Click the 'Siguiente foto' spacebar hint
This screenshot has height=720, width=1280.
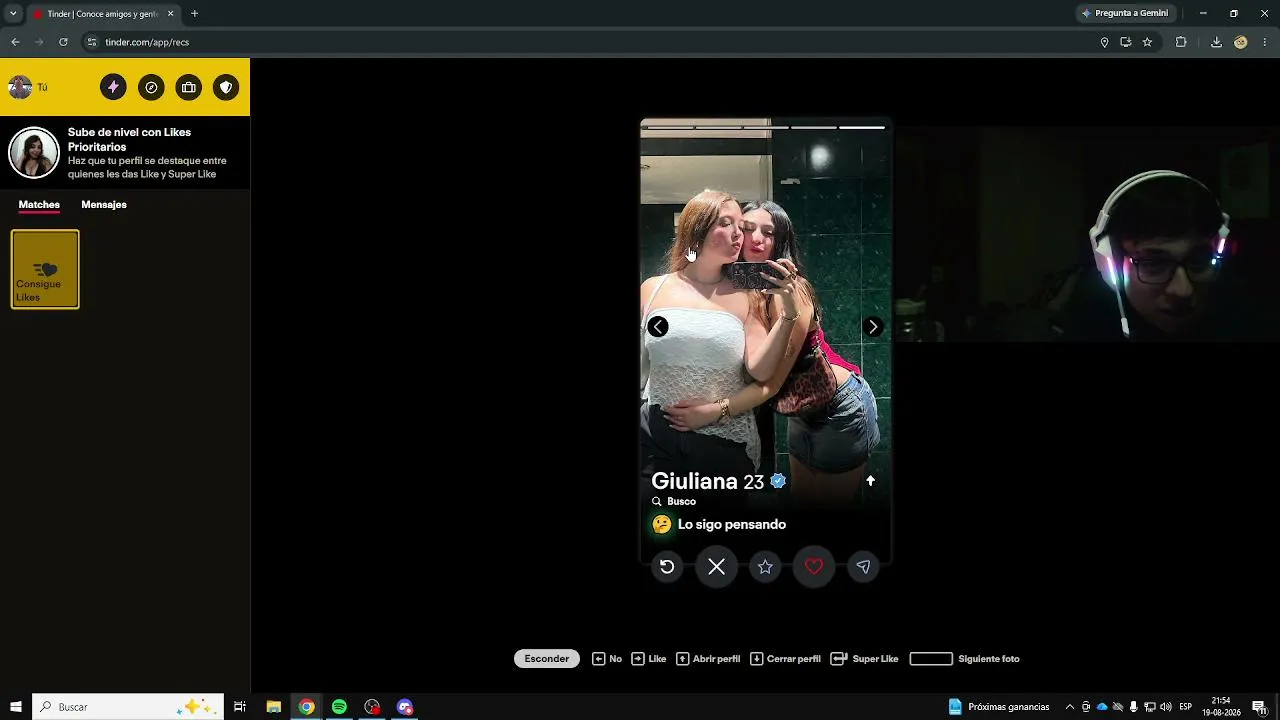pyautogui.click(x=965, y=659)
